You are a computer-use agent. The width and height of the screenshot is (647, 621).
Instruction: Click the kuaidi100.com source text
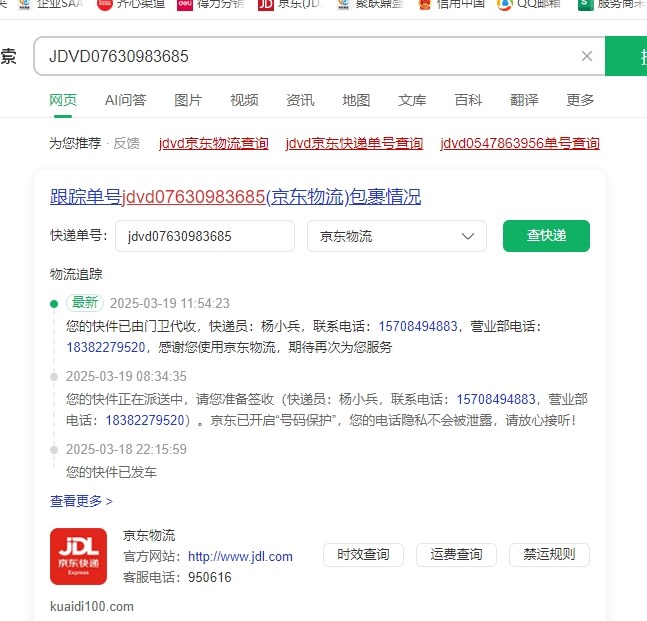coord(92,606)
